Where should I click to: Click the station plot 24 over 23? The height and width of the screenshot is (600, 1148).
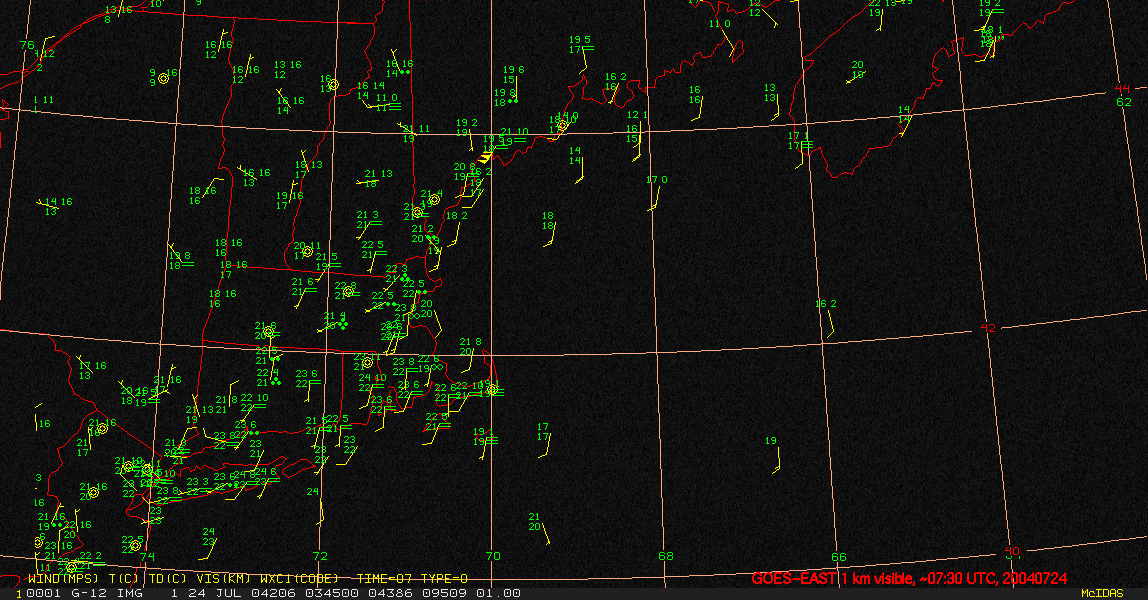click(x=209, y=537)
